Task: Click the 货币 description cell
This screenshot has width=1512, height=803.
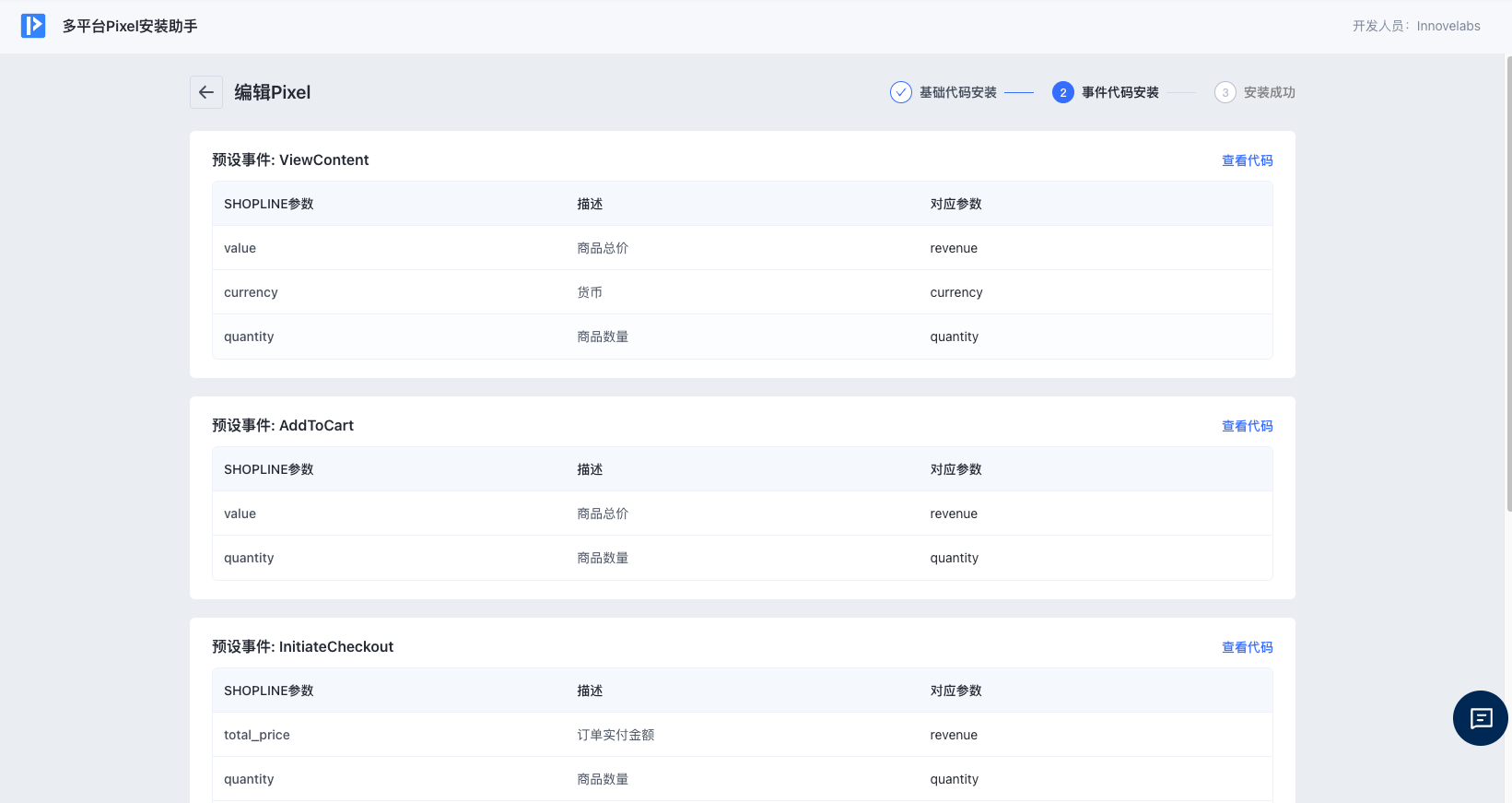Action: click(x=590, y=292)
